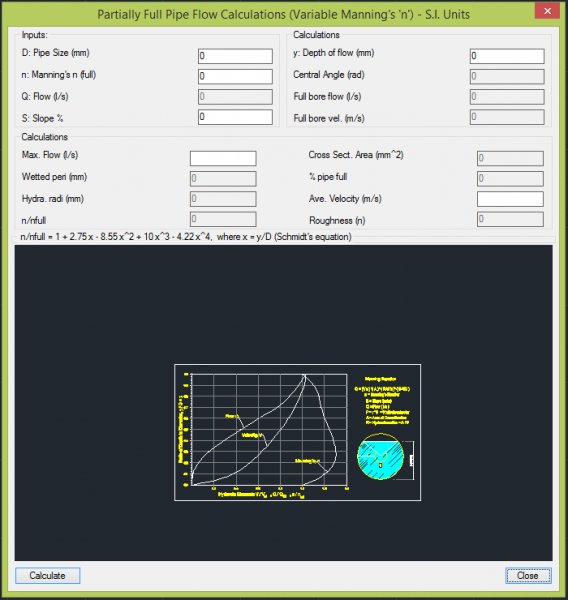Screen dimensions: 568x600
Task: Click the Close button at bottom right
Action: [x=528, y=575]
